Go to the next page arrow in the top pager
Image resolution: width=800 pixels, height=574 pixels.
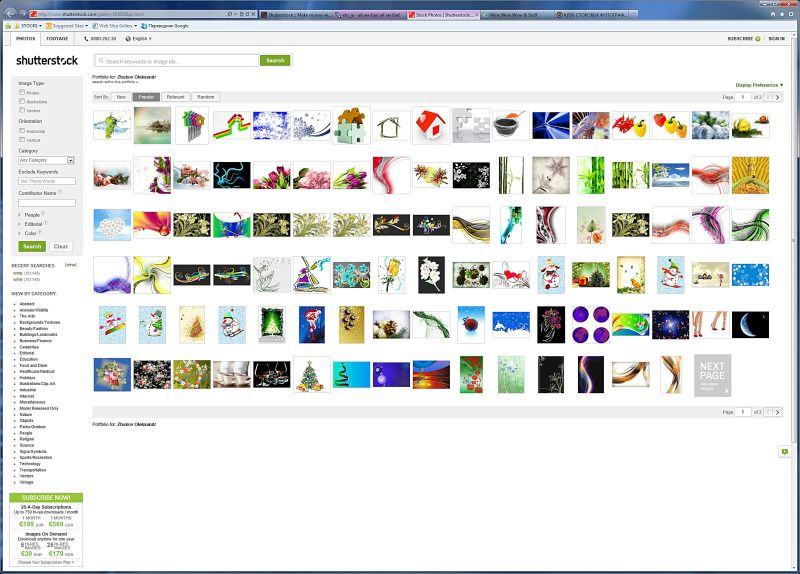pyautogui.click(x=778, y=97)
